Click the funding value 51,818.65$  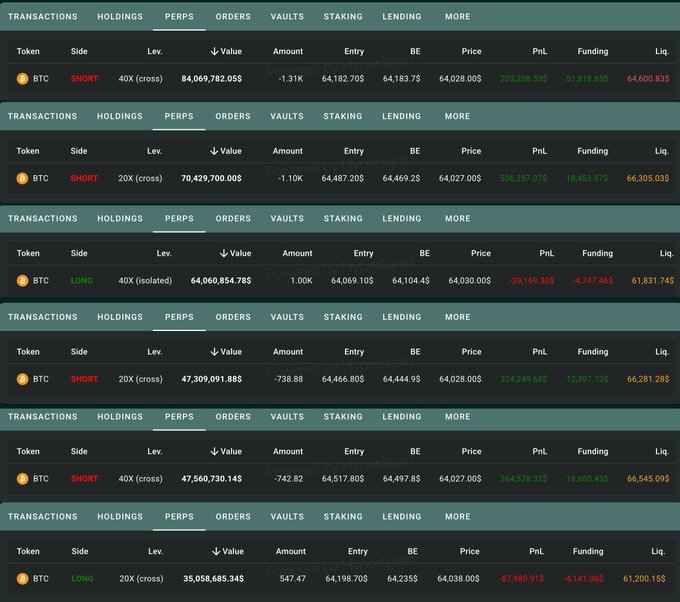(587, 79)
